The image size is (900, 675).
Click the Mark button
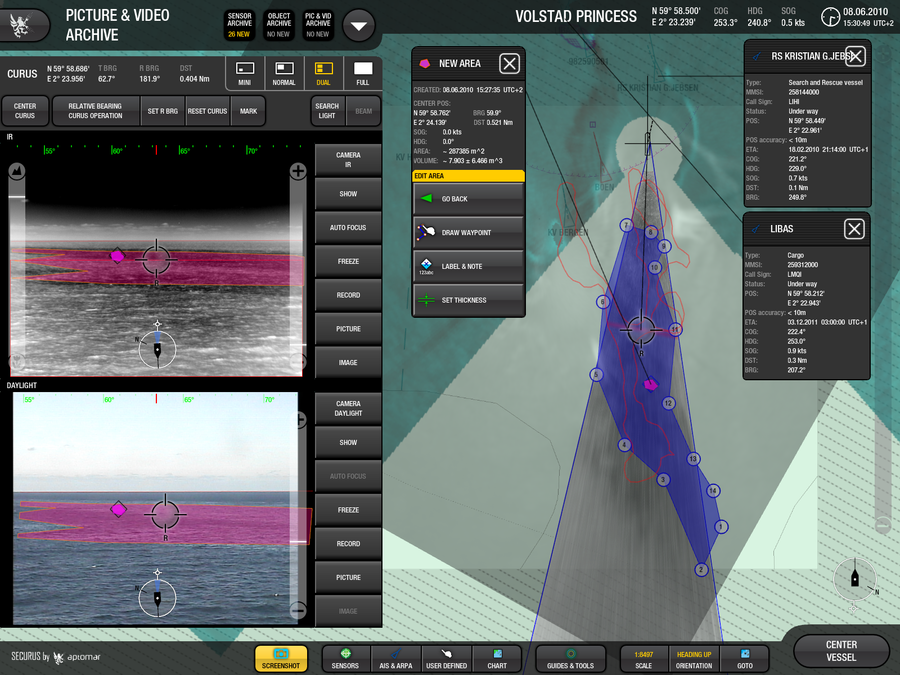(x=249, y=111)
